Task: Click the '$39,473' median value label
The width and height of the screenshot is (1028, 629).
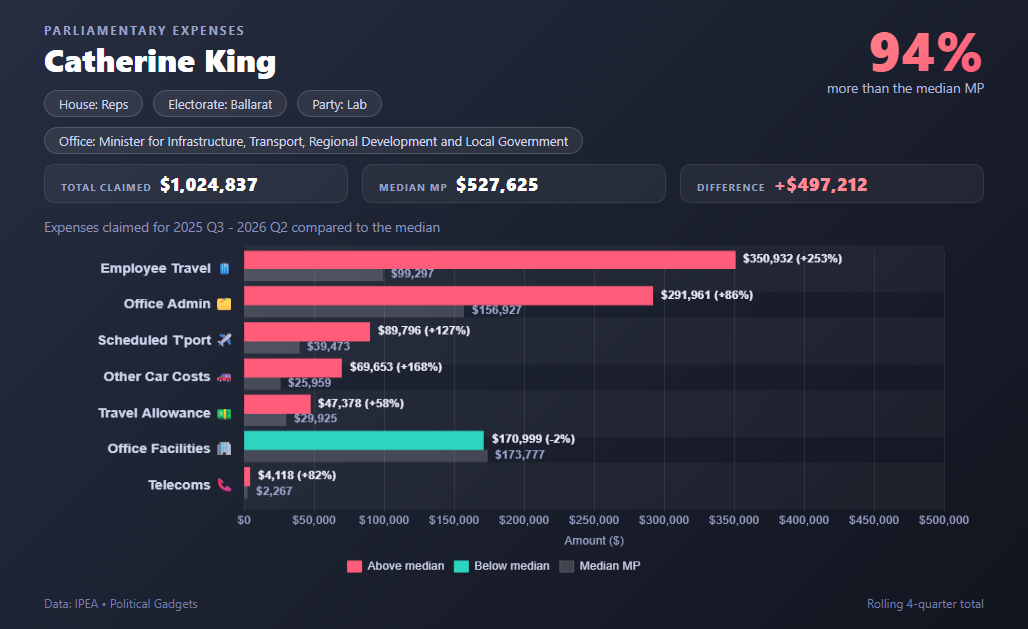Action: [328, 346]
